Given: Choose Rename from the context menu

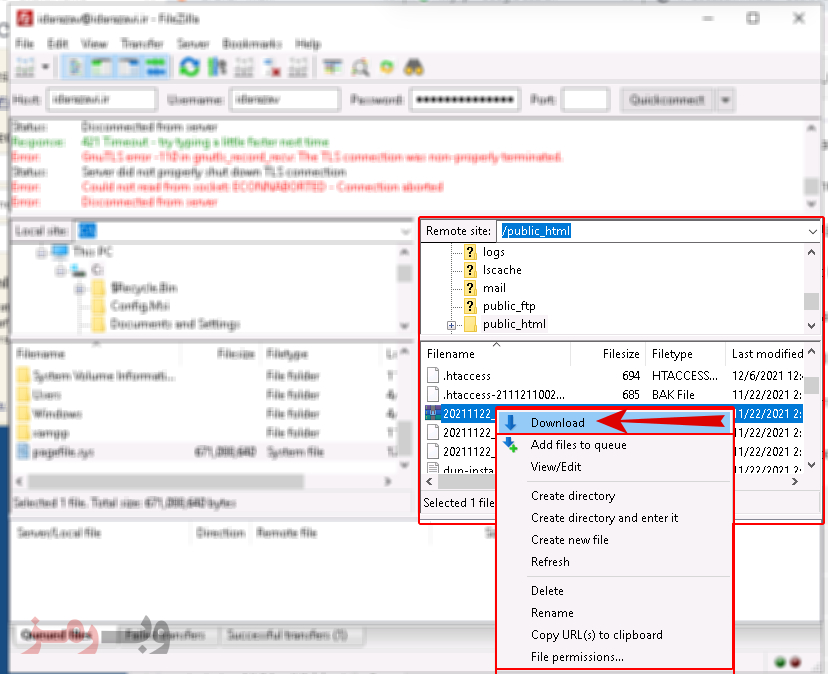Looking at the screenshot, I should coord(614,613).
